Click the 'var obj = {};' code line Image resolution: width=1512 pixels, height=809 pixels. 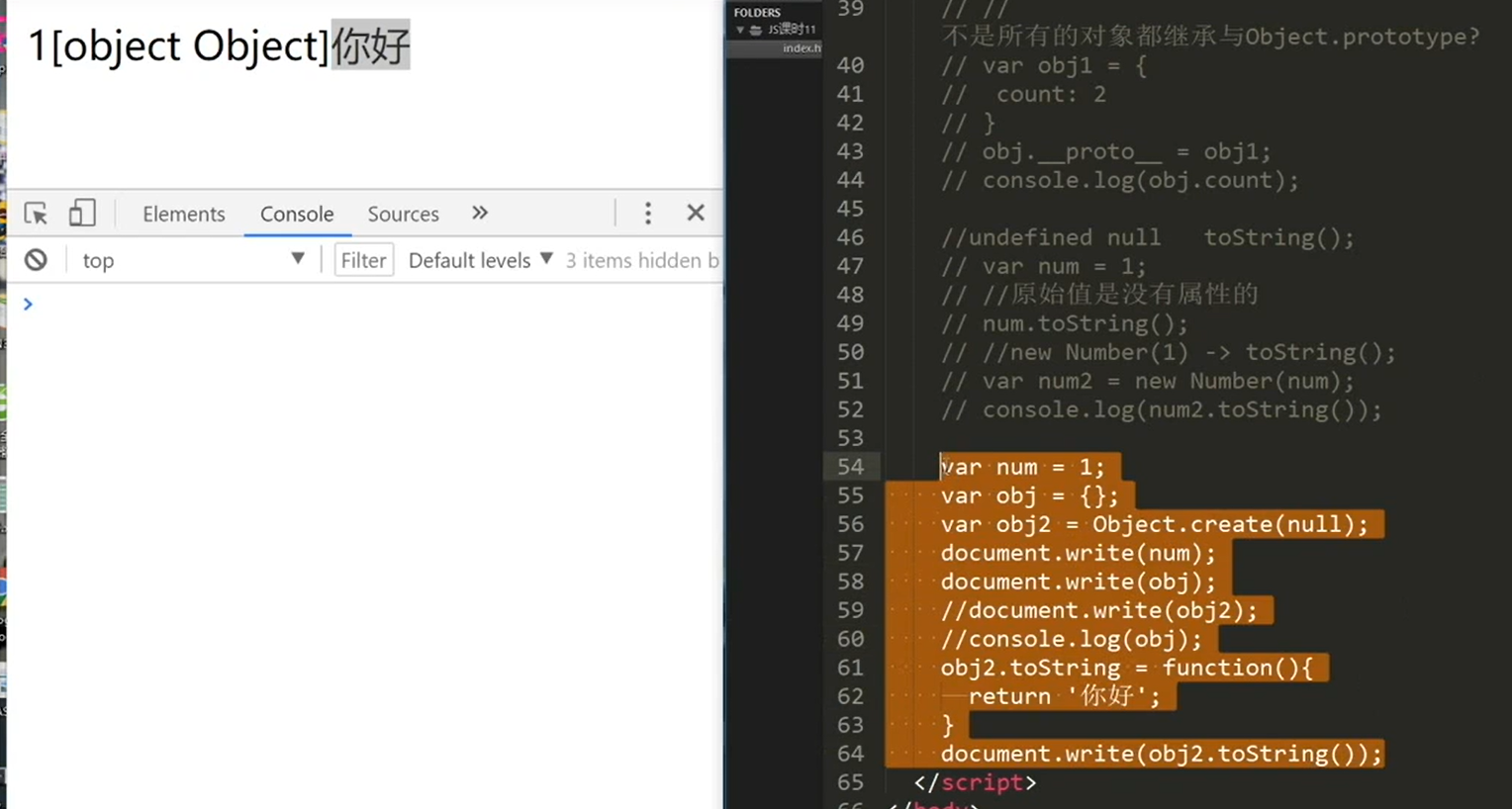[1029, 495]
